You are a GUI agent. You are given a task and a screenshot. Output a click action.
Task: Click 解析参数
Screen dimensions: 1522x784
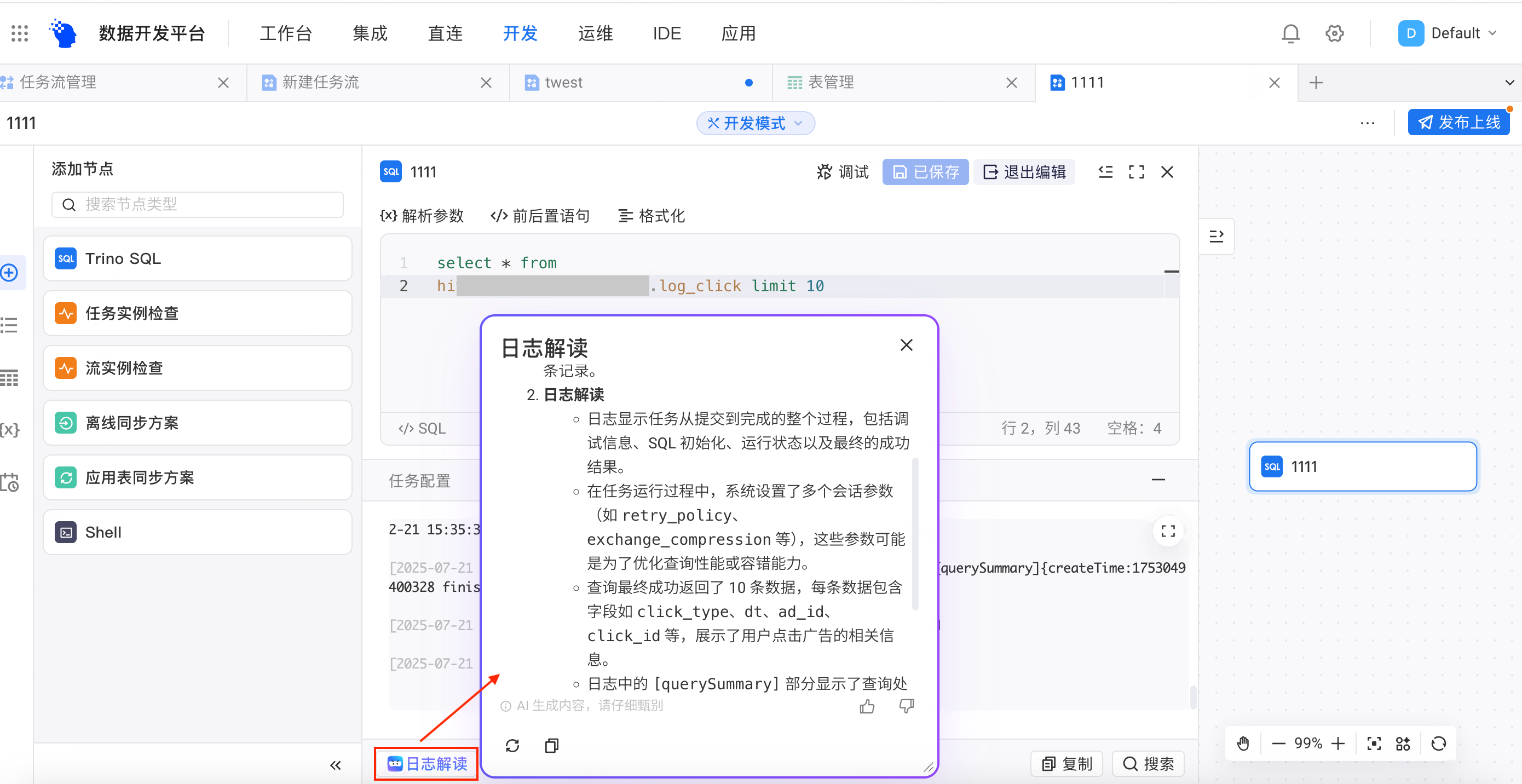click(422, 216)
